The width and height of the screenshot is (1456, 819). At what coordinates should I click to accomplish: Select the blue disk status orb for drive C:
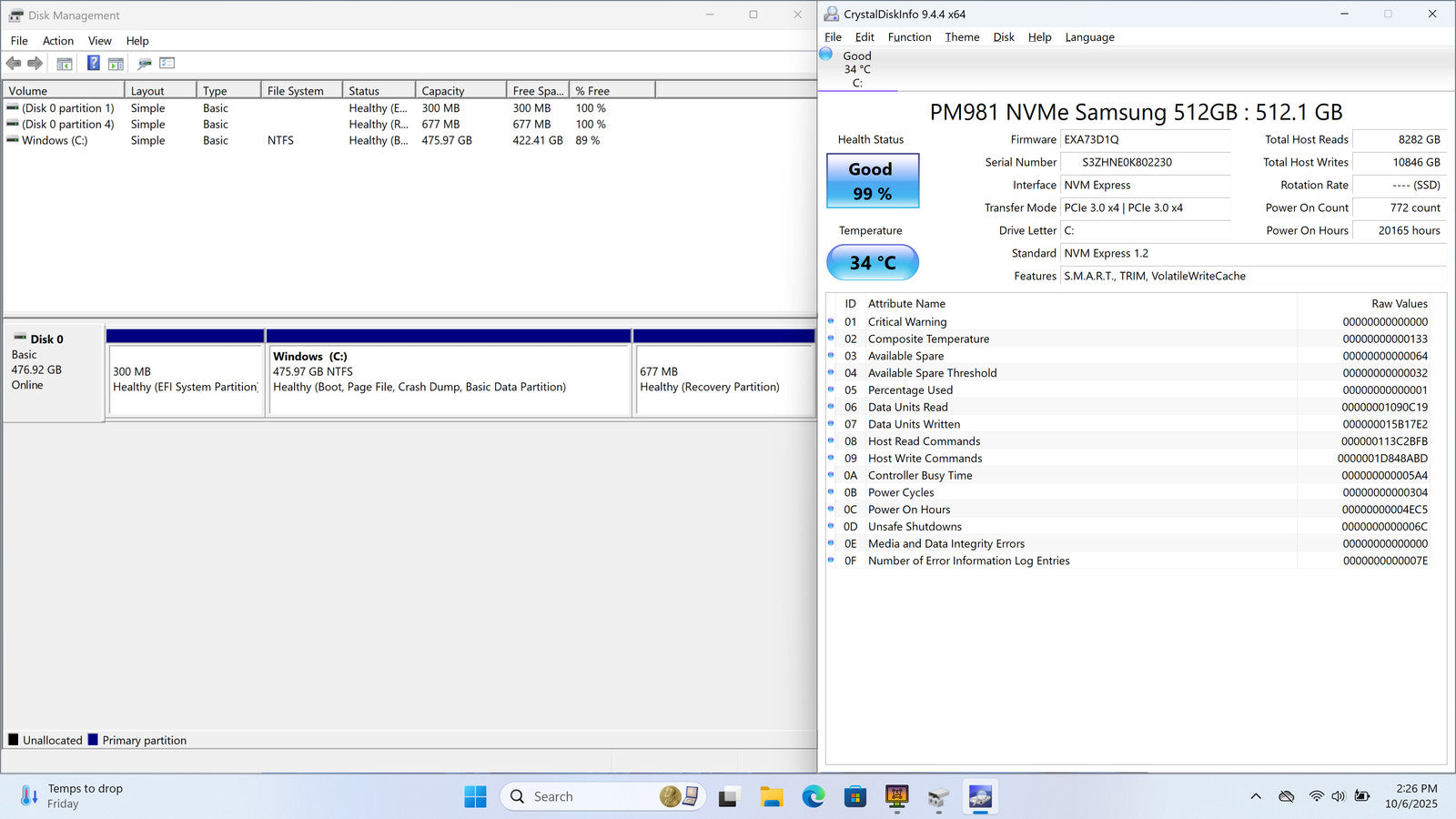826,55
